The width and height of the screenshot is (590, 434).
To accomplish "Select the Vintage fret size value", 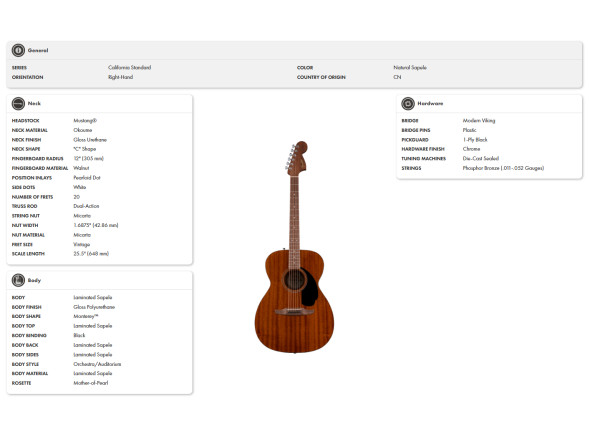I will pyautogui.click(x=82, y=244).
